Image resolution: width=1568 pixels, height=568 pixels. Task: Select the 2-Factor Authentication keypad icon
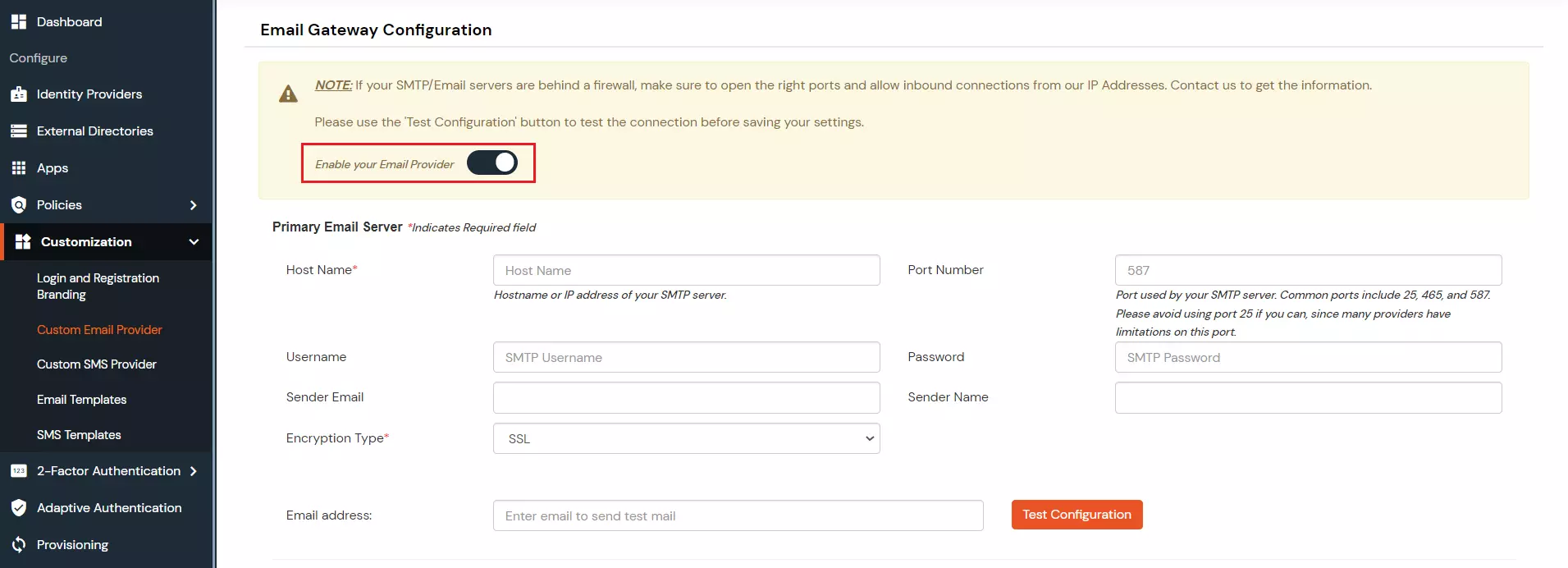point(19,470)
